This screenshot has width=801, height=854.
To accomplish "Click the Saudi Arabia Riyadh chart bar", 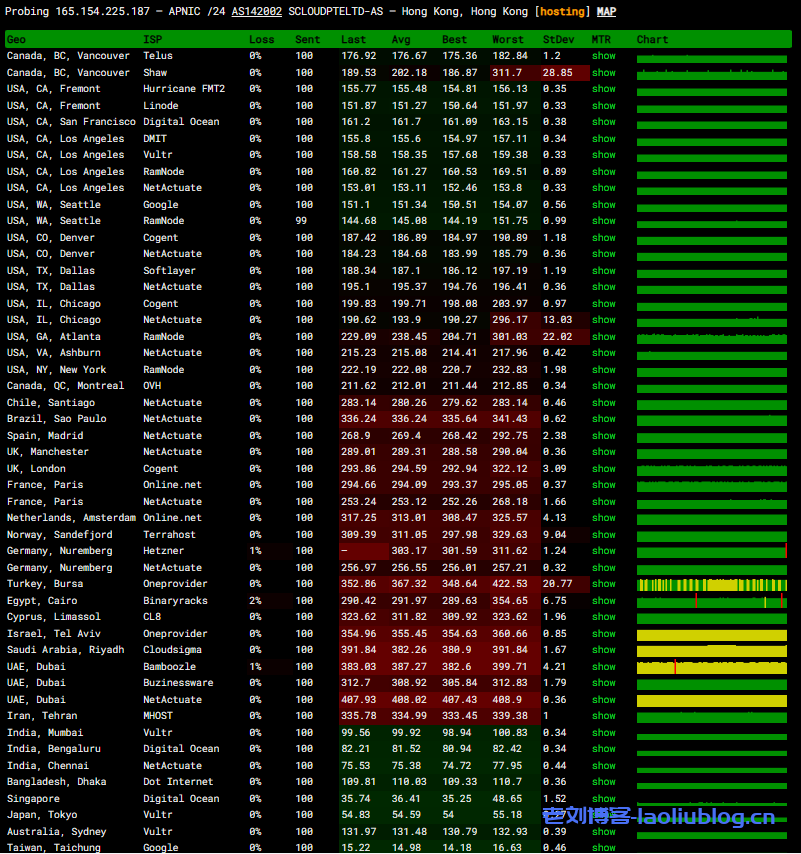I will click(x=712, y=650).
